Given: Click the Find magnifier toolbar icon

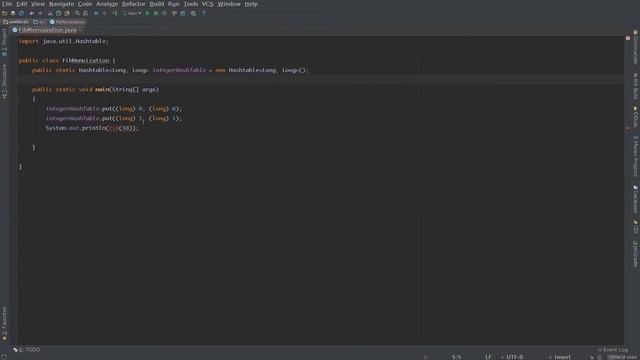Looking at the screenshot, I should point(77,13).
